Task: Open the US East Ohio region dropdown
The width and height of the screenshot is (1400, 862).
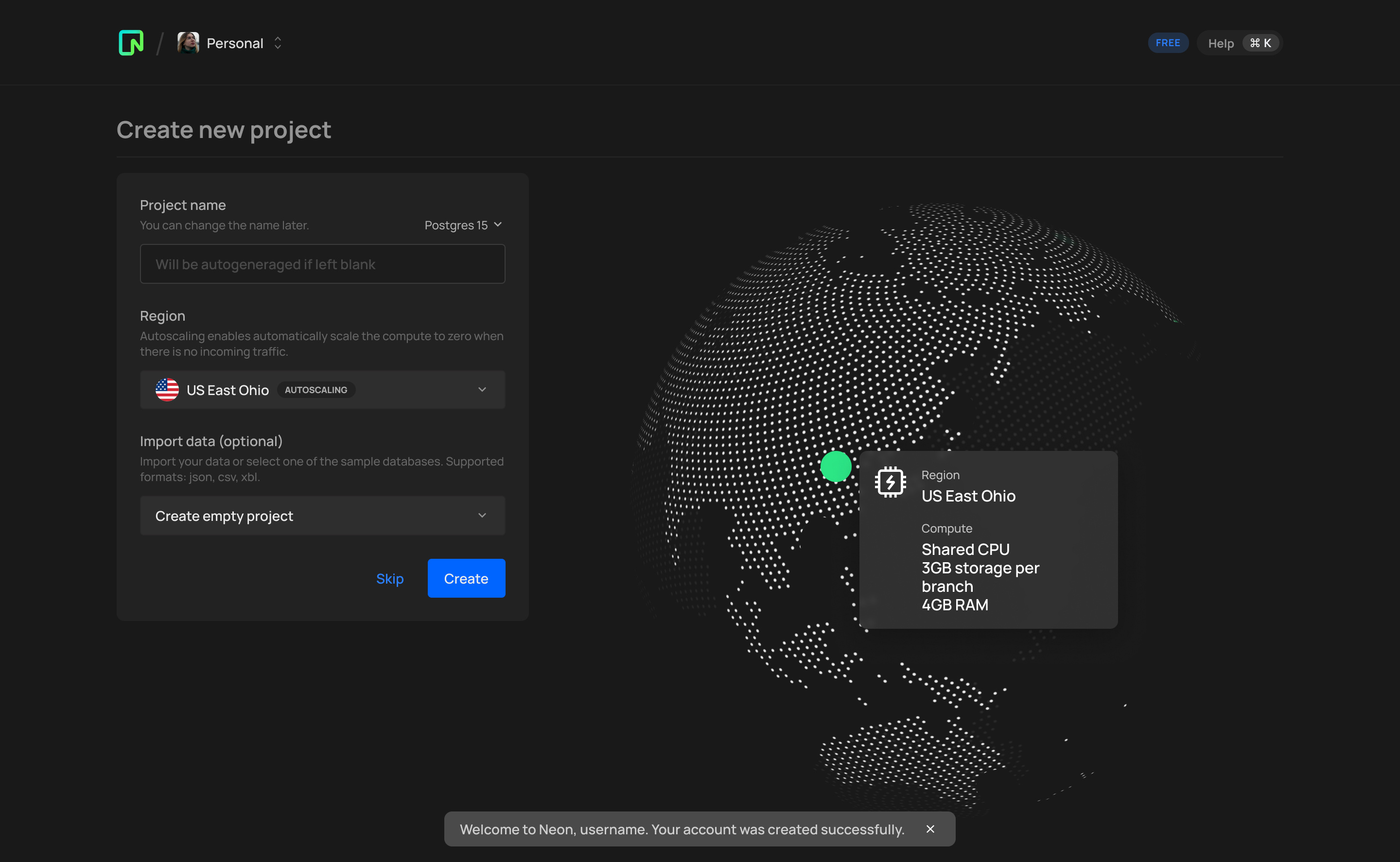Action: click(482, 389)
